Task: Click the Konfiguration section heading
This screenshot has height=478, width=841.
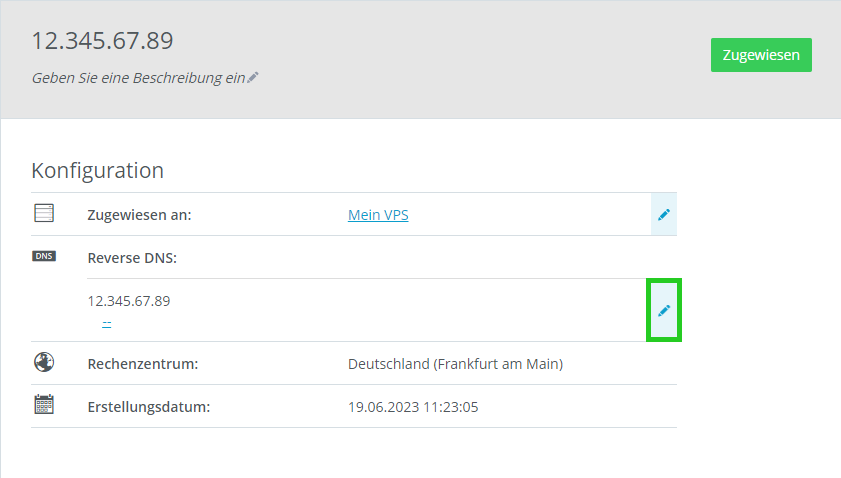Action: 97,170
